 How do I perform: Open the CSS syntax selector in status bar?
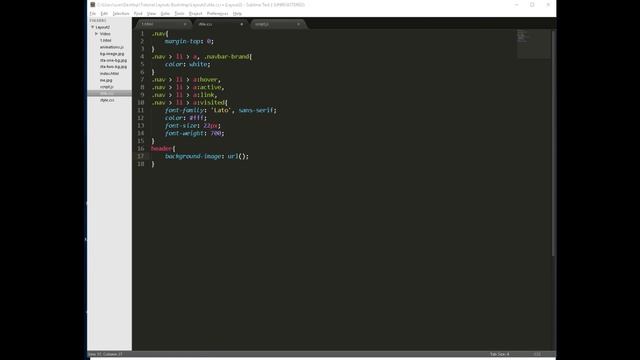(537, 354)
